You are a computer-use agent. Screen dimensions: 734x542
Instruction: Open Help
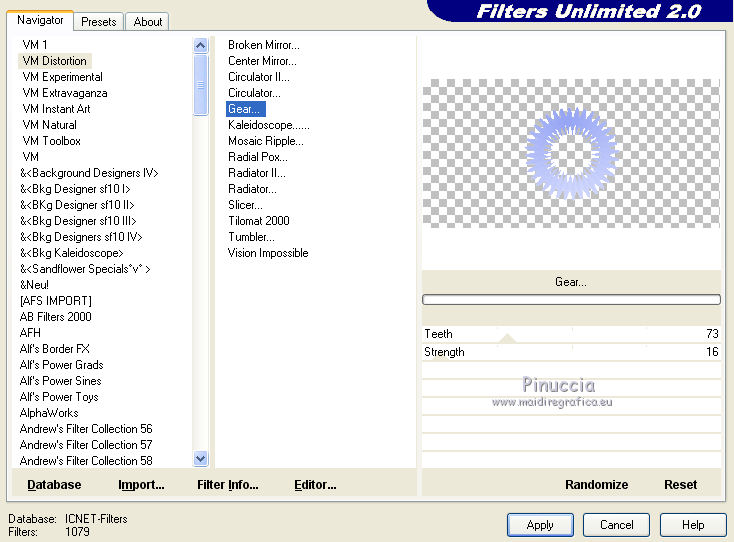pyautogui.click(x=693, y=525)
